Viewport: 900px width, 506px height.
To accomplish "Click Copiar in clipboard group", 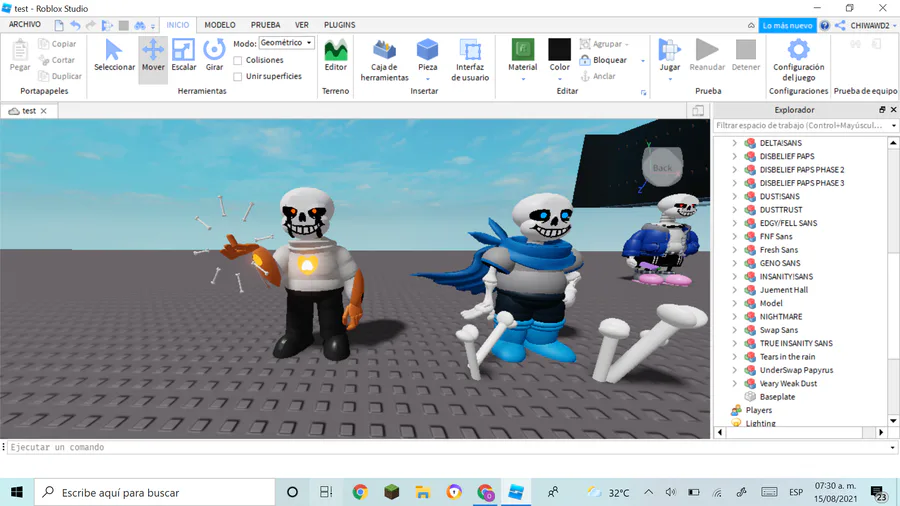I will [x=57, y=44].
